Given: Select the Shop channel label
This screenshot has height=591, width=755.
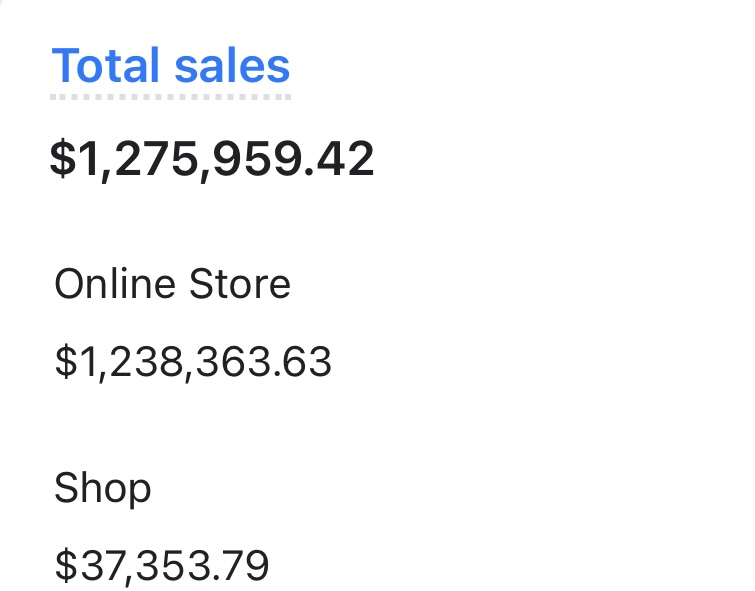Looking at the screenshot, I should pyautogui.click(x=103, y=489).
